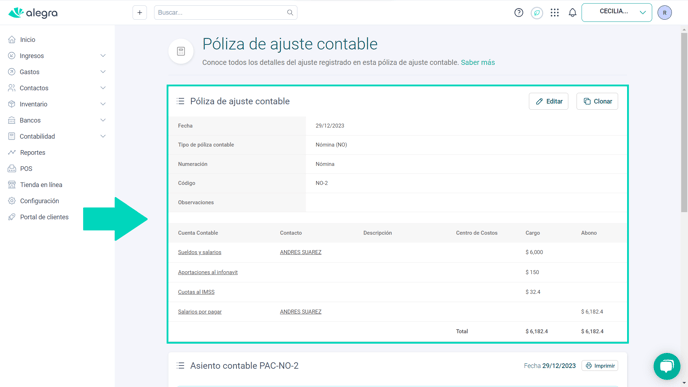Go to Inicio in sidebar
The image size is (688, 387).
click(x=27, y=39)
